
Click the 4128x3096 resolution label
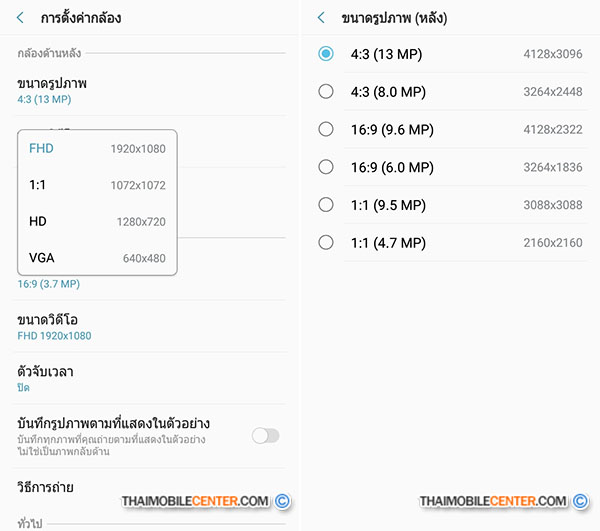(553, 54)
